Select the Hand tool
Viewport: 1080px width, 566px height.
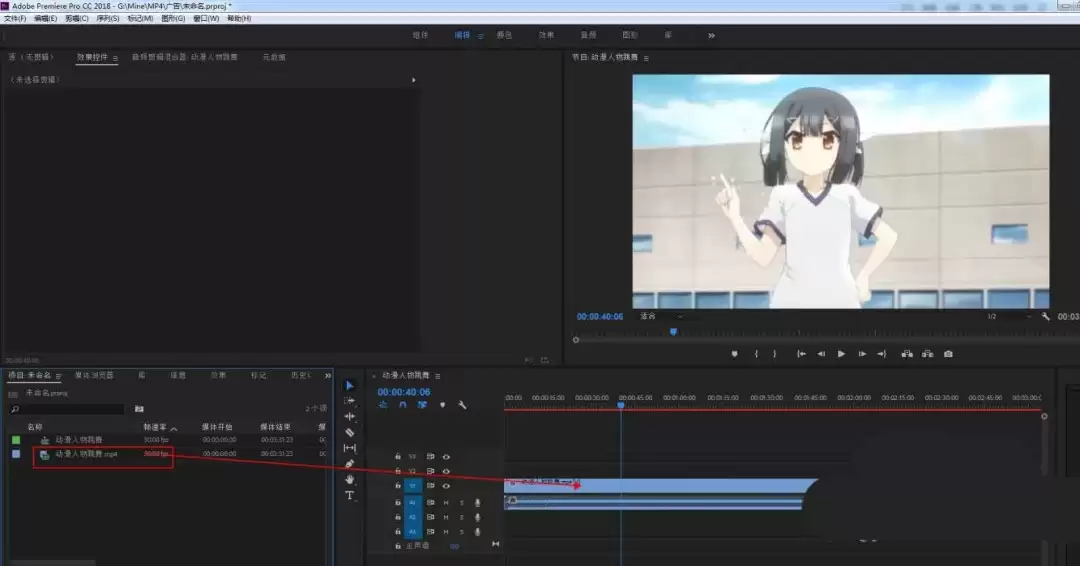coord(349,479)
